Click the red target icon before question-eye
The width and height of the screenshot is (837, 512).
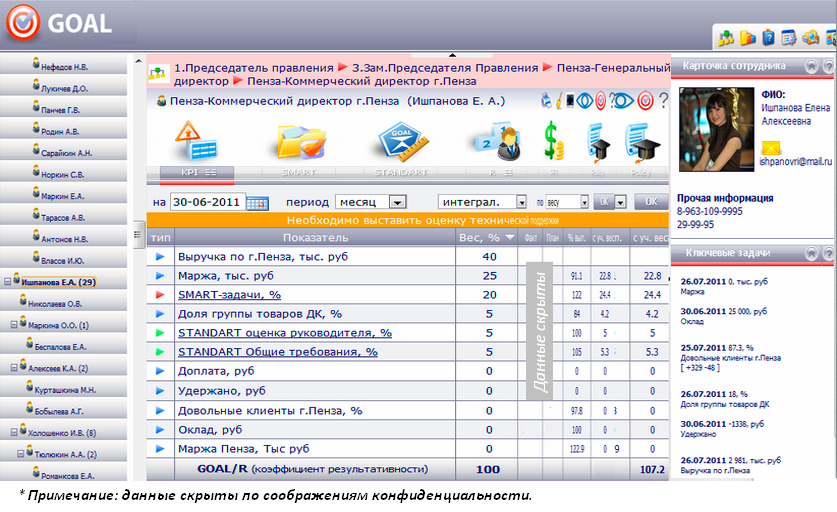click(601, 100)
